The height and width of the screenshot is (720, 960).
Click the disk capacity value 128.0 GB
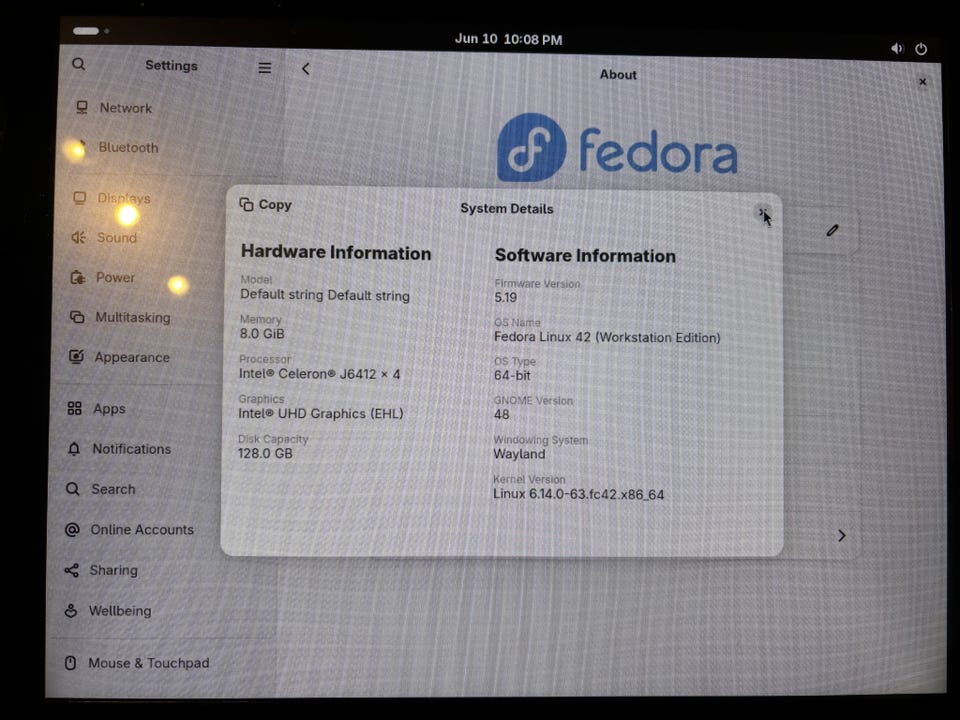265,453
